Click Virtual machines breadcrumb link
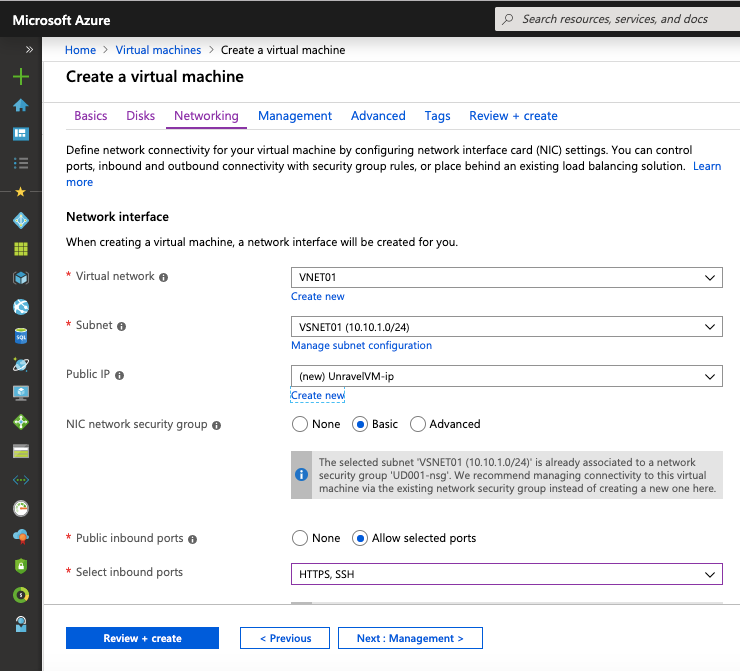Image resolution: width=740 pixels, height=671 pixels. point(158,50)
